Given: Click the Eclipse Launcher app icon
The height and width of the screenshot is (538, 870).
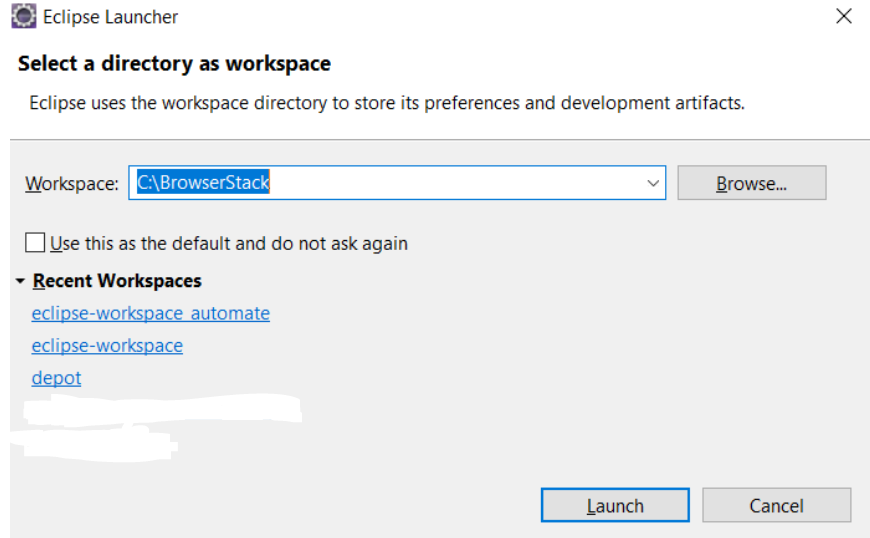Looking at the screenshot, I should point(24,16).
